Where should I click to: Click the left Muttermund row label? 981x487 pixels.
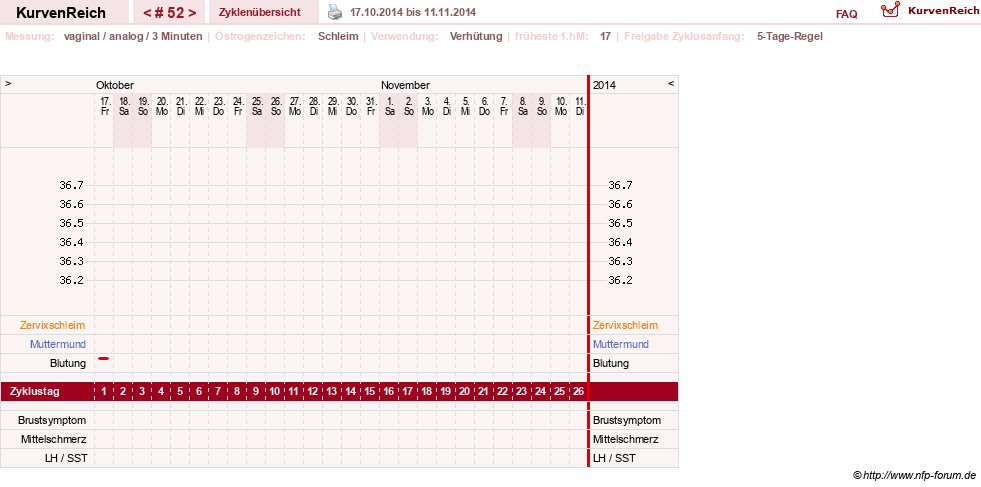(x=58, y=344)
